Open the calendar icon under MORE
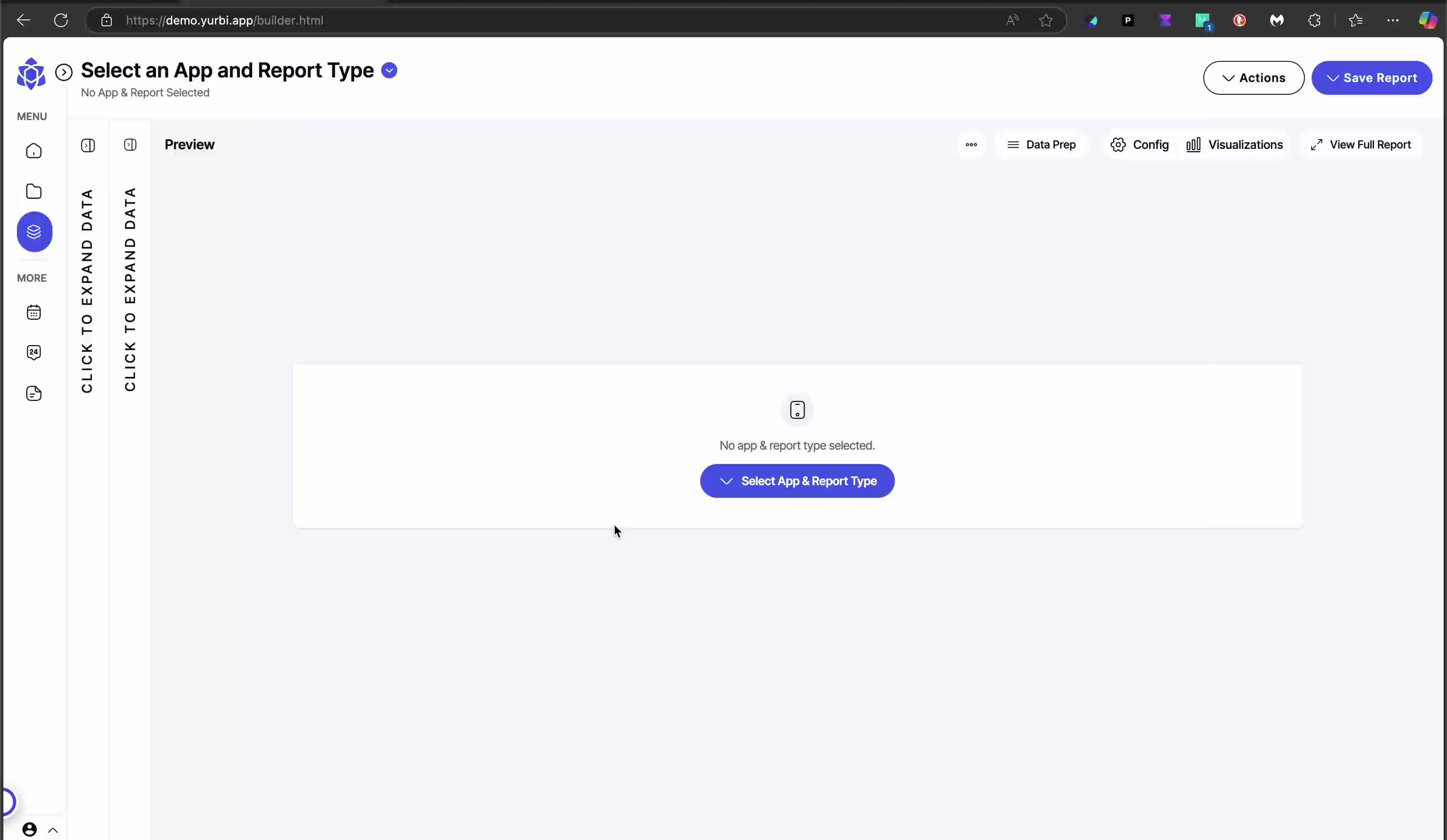Viewport: 1447px width, 840px height. (x=34, y=312)
